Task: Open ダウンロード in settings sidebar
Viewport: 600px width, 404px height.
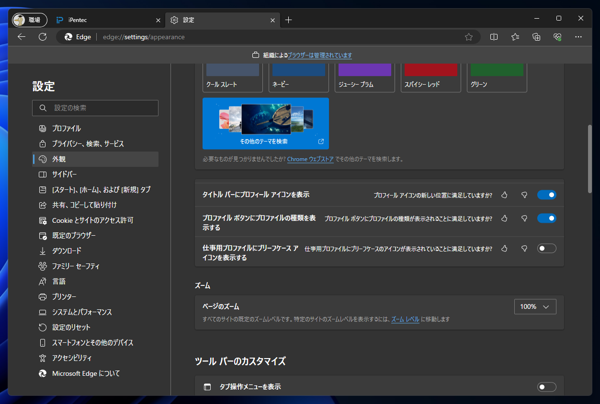Action: [x=67, y=251]
